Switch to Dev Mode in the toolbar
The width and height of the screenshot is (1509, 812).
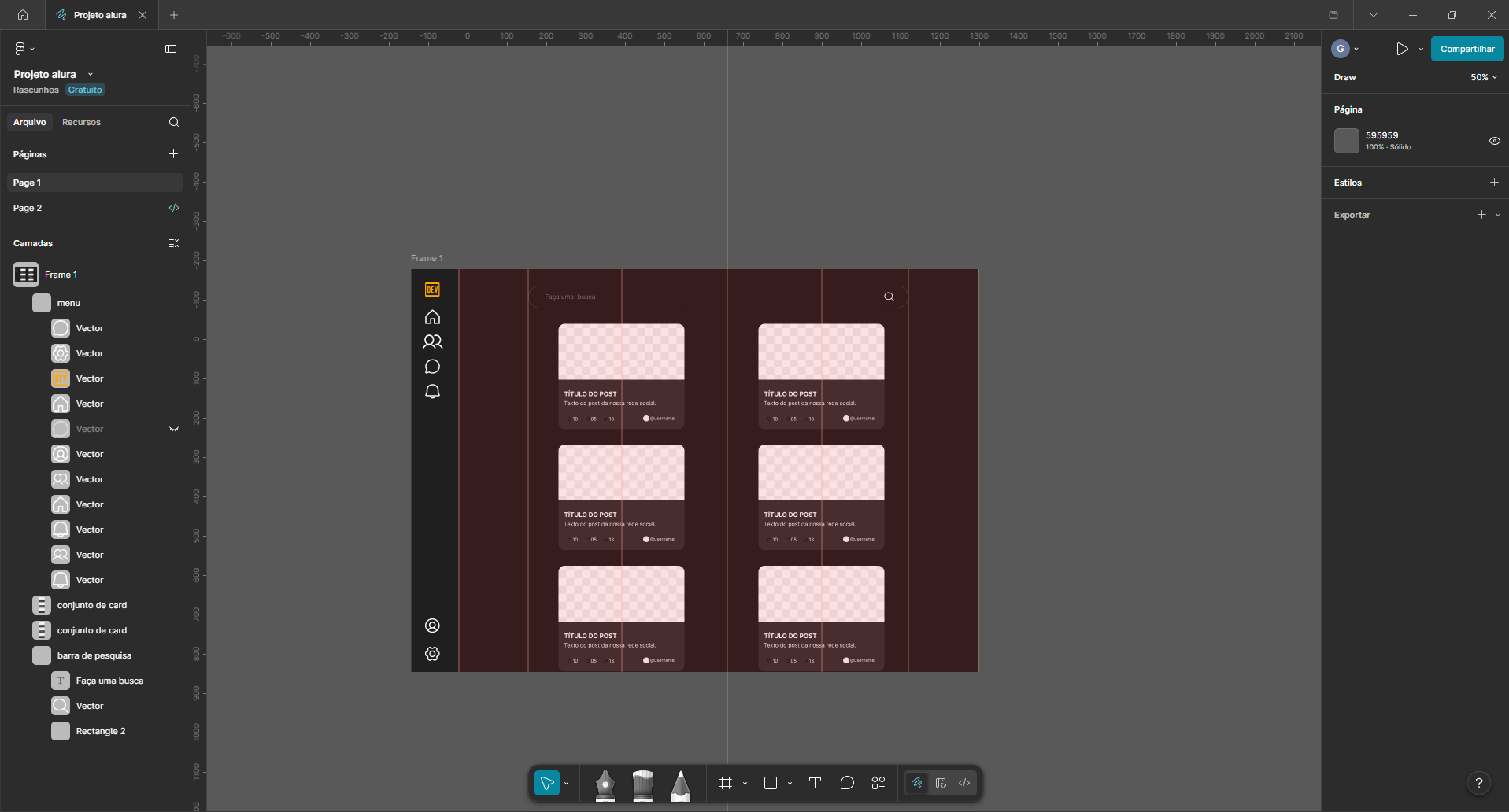[x=964, y=783]
